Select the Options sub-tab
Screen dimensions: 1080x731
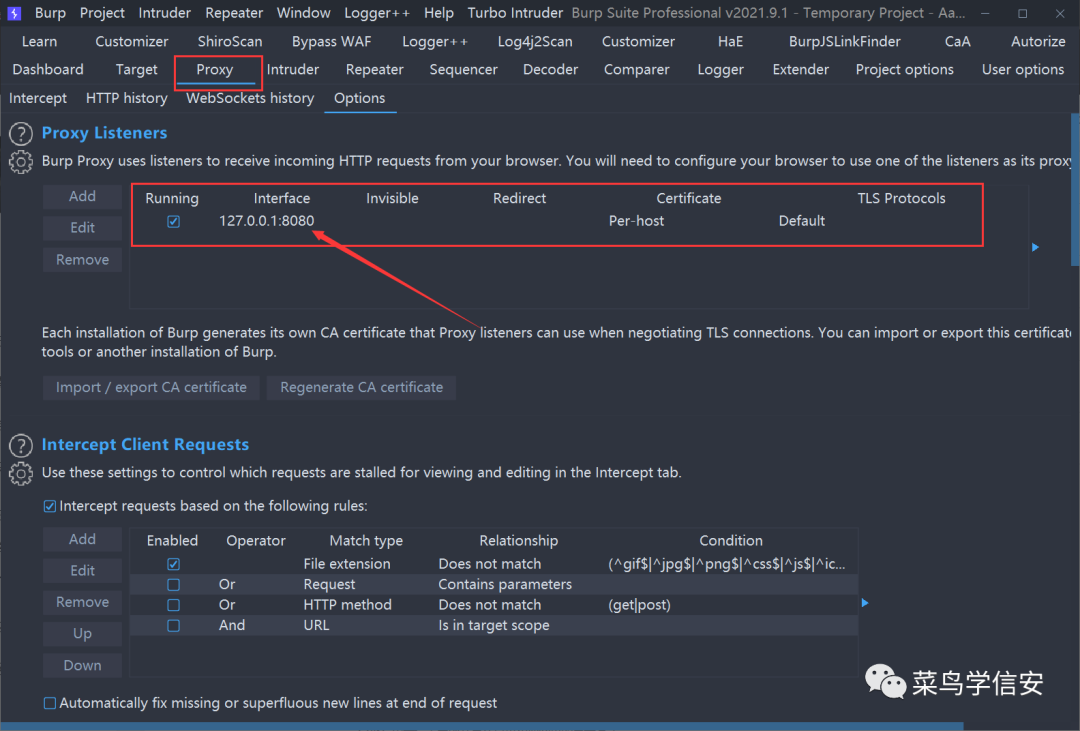click(x=360, y=98)
